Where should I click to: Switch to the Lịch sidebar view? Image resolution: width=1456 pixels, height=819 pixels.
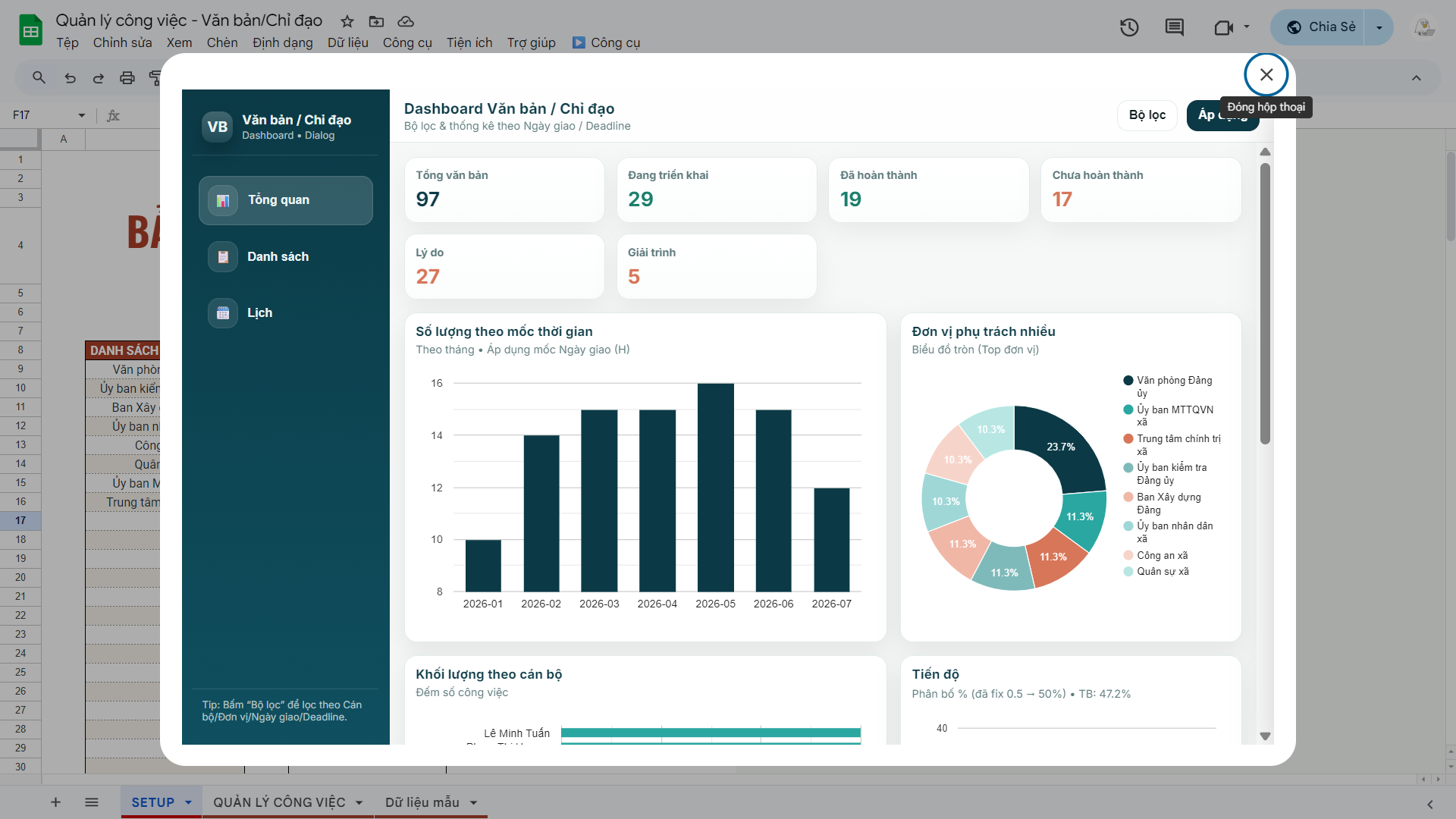pos(259,312)
